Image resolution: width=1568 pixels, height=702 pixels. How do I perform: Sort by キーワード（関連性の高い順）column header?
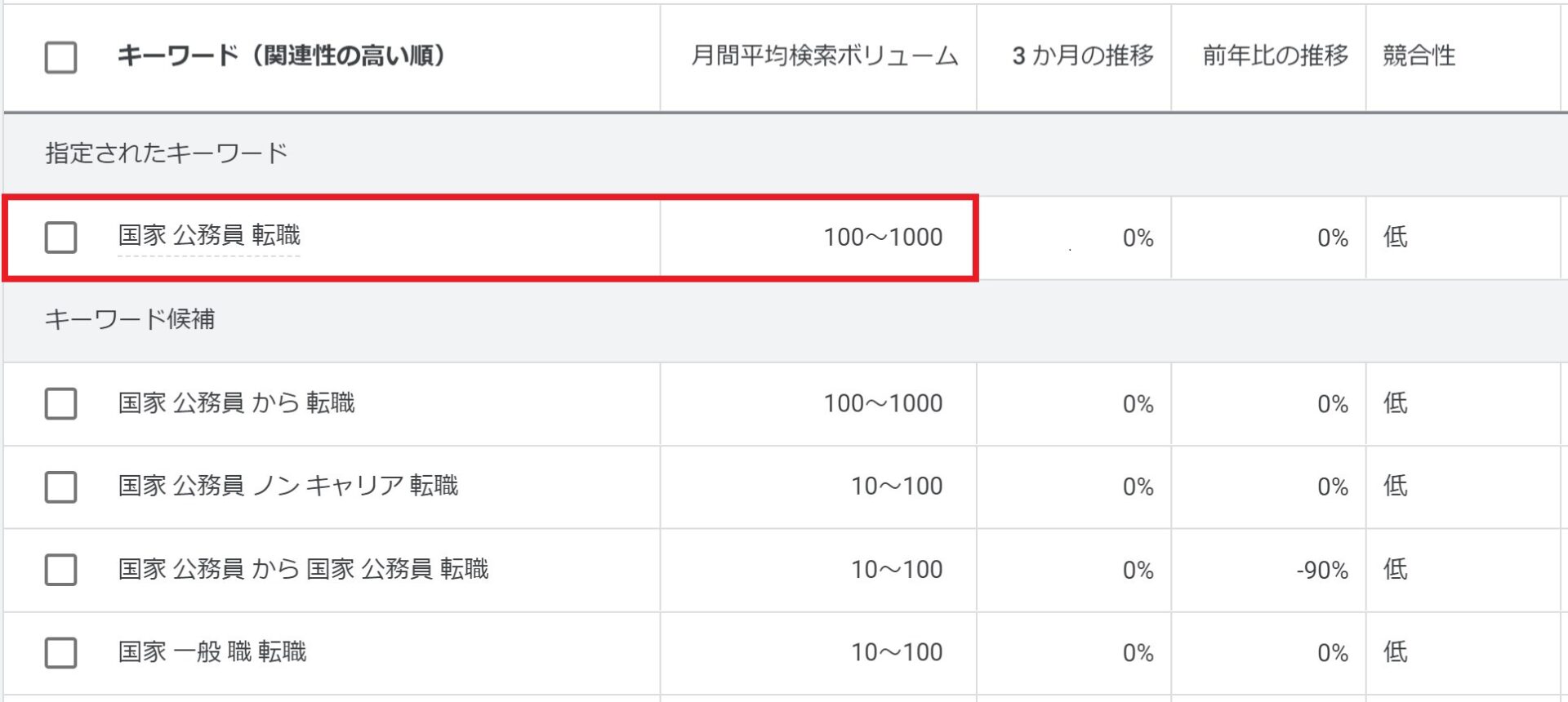(x=282, y=56)
